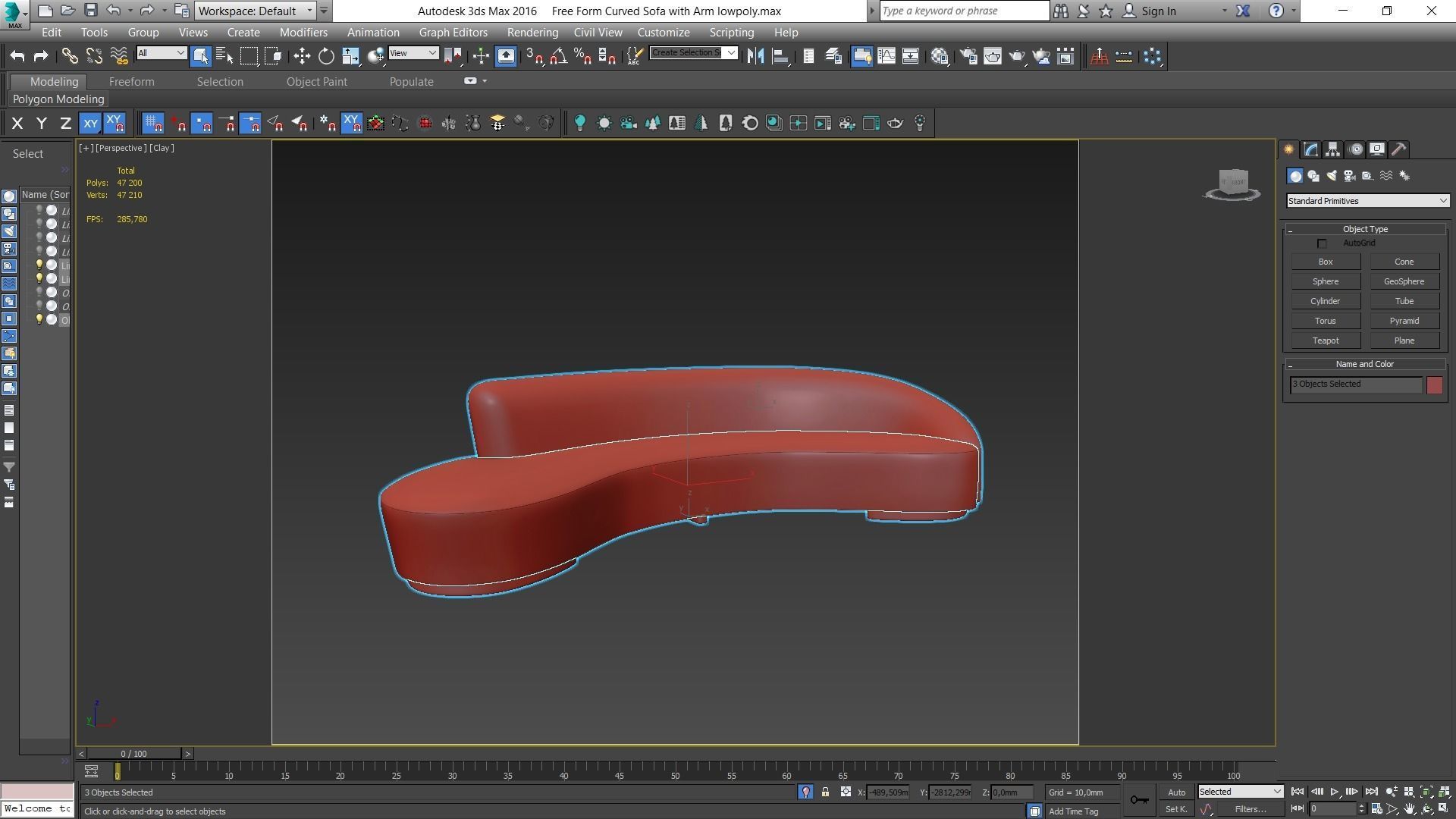Viewport: 1456px width, 819px height.
Task: Open Key Filters dialog
Action: 1250,809
